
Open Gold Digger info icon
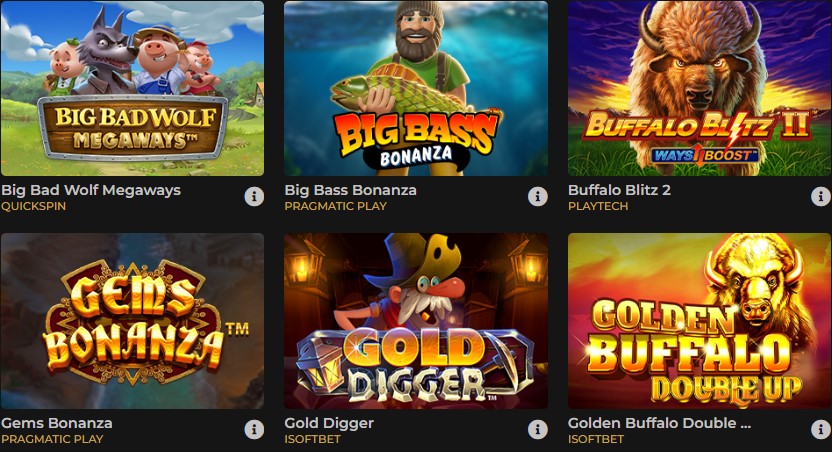coord(538,429)
